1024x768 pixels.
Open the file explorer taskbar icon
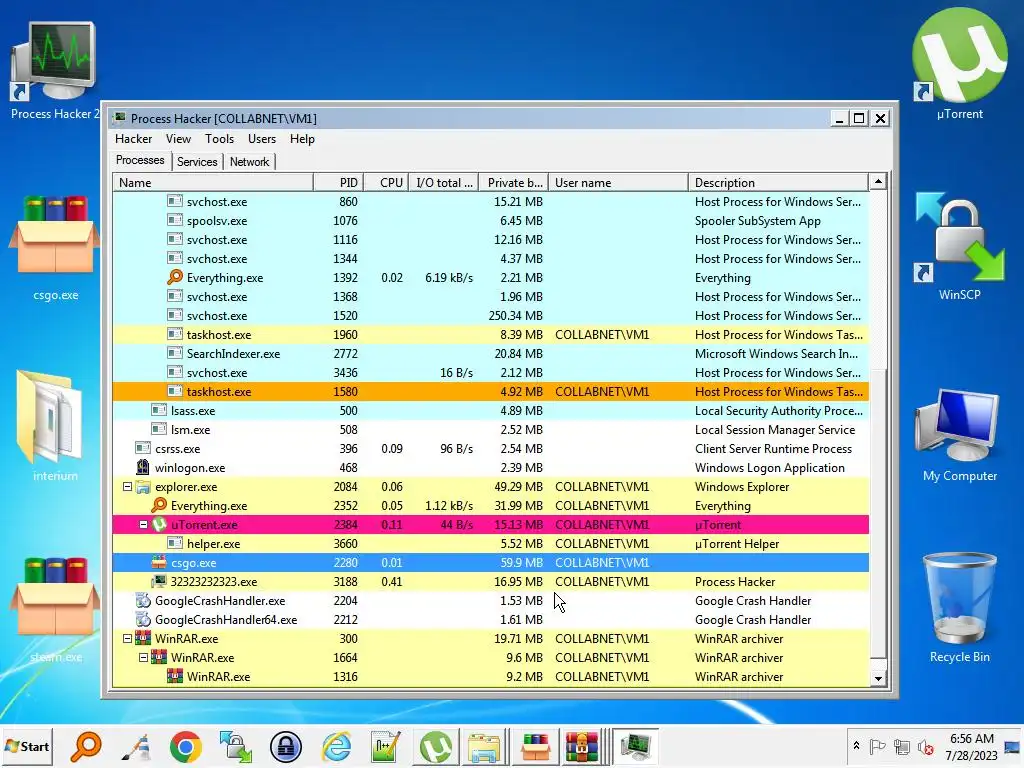click(x=484, y=746)
